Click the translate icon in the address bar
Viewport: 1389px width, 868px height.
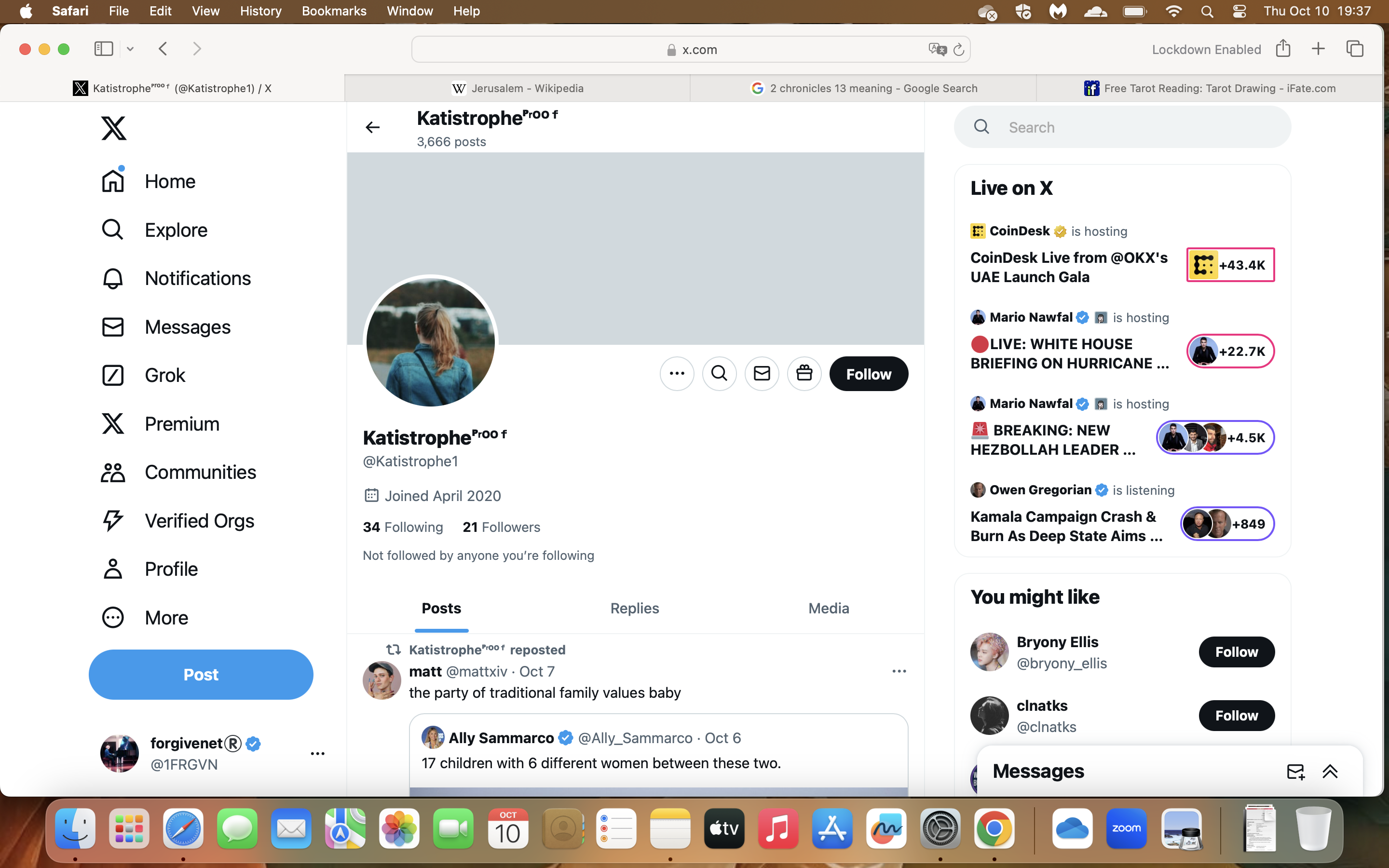937,49
